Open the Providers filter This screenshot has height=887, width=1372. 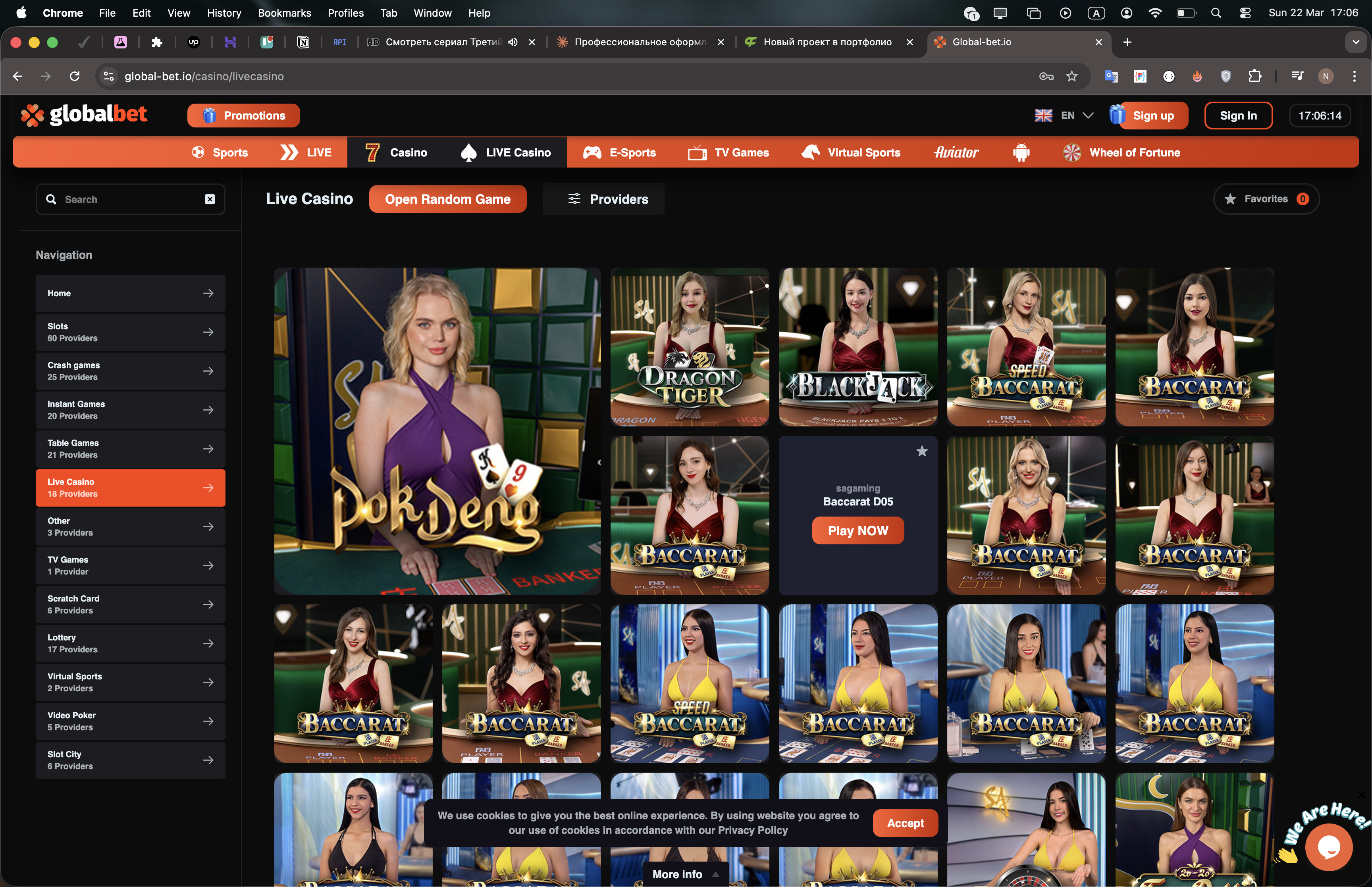point(603,199)
